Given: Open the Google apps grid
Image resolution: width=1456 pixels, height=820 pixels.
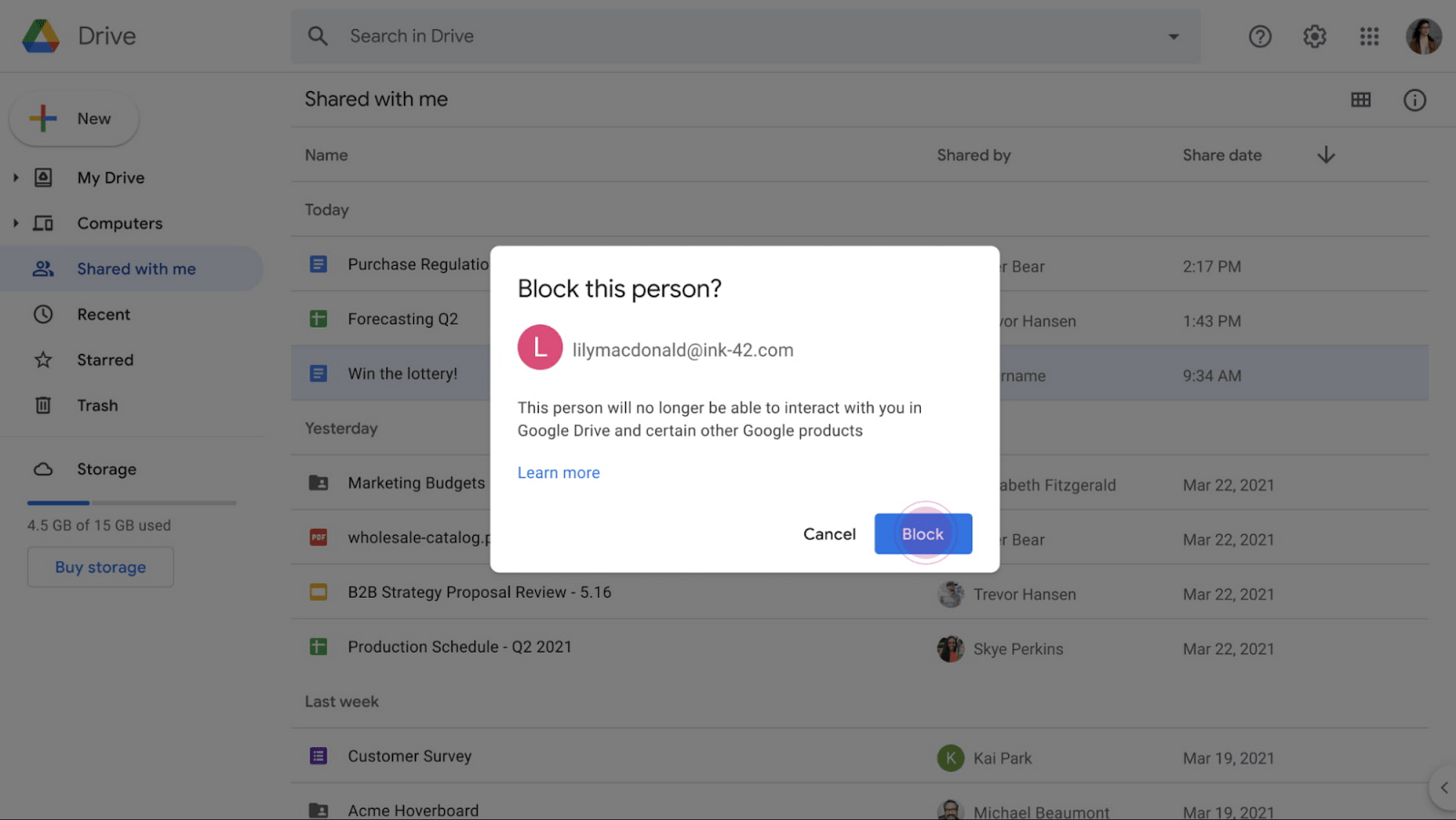Looking at the screenshot, I should (x=1369, y=36).
